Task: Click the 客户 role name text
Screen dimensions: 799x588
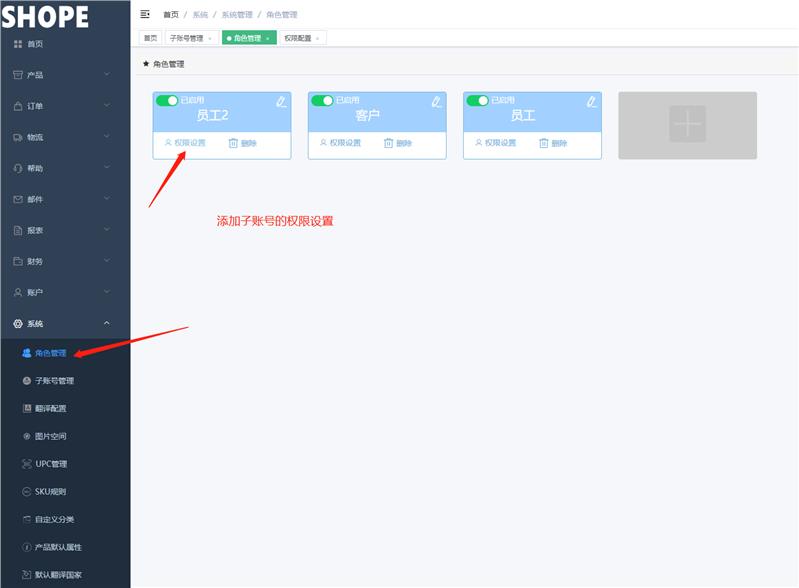Action: 368,115
